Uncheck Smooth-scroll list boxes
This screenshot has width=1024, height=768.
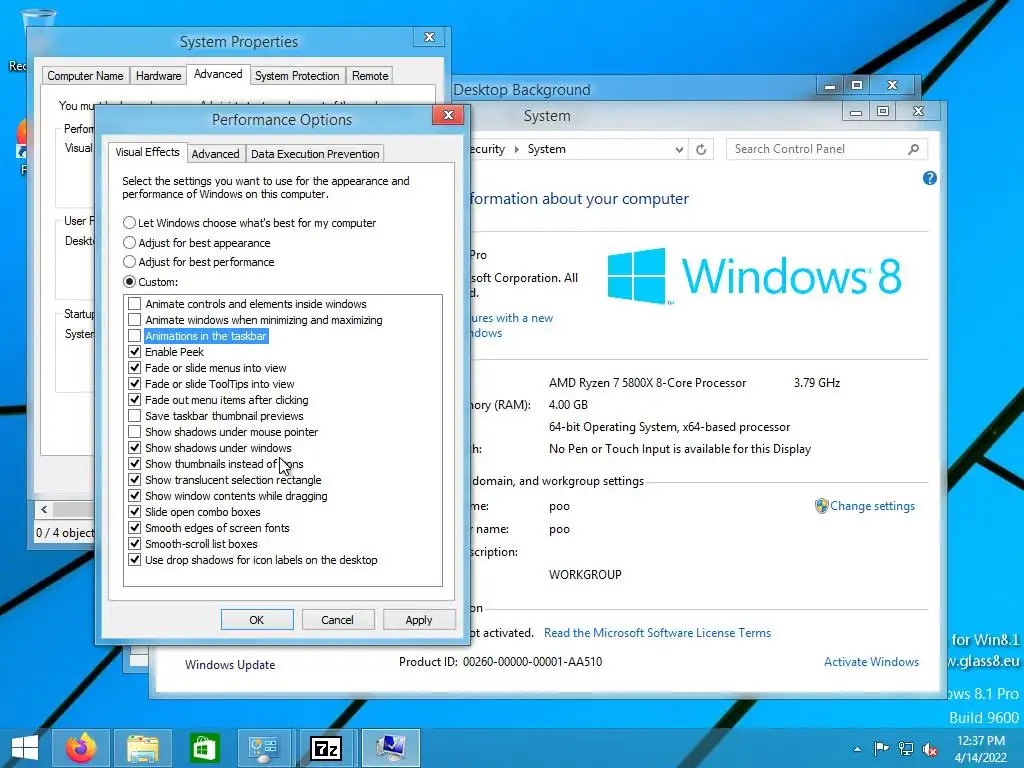(135, 544)
